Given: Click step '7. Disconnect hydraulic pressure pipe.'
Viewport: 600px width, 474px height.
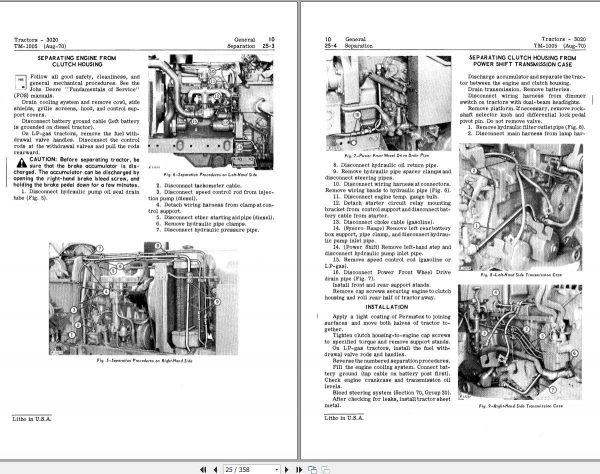Looking at the screenshot, I should point(207,230).
